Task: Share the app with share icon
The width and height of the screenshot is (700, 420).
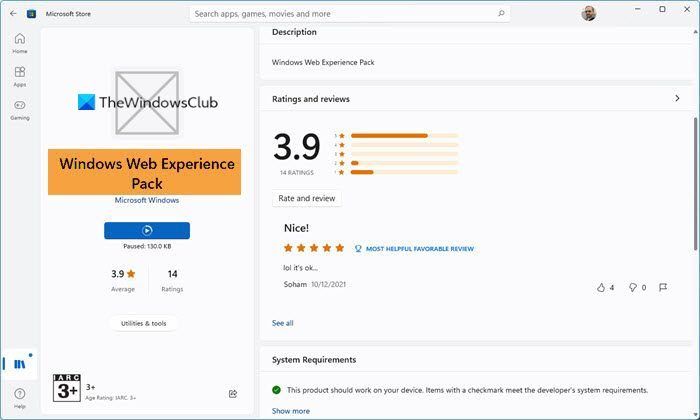Action: coord(233,394)
